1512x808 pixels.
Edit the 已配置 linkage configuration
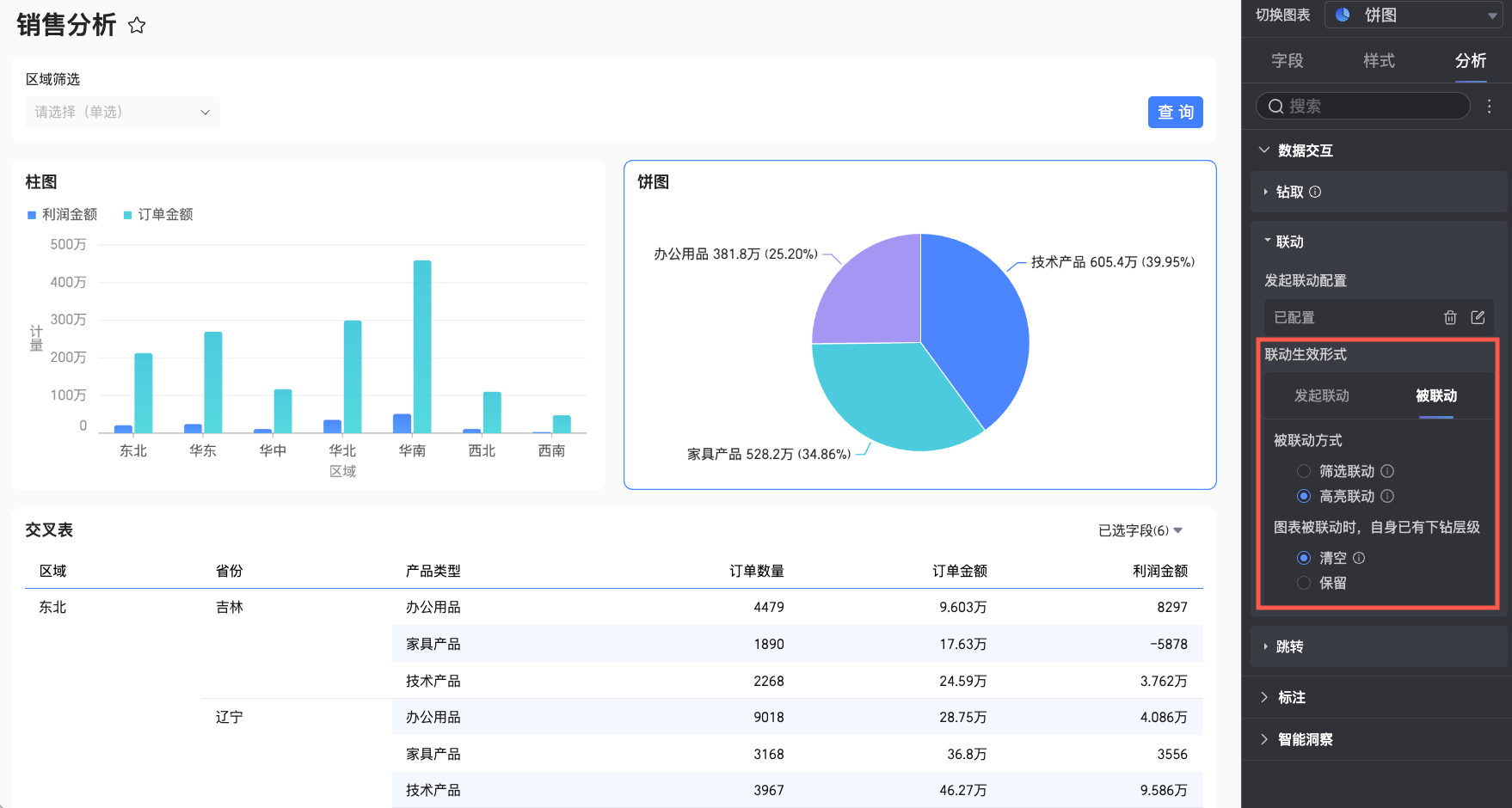pos(1478,317)
